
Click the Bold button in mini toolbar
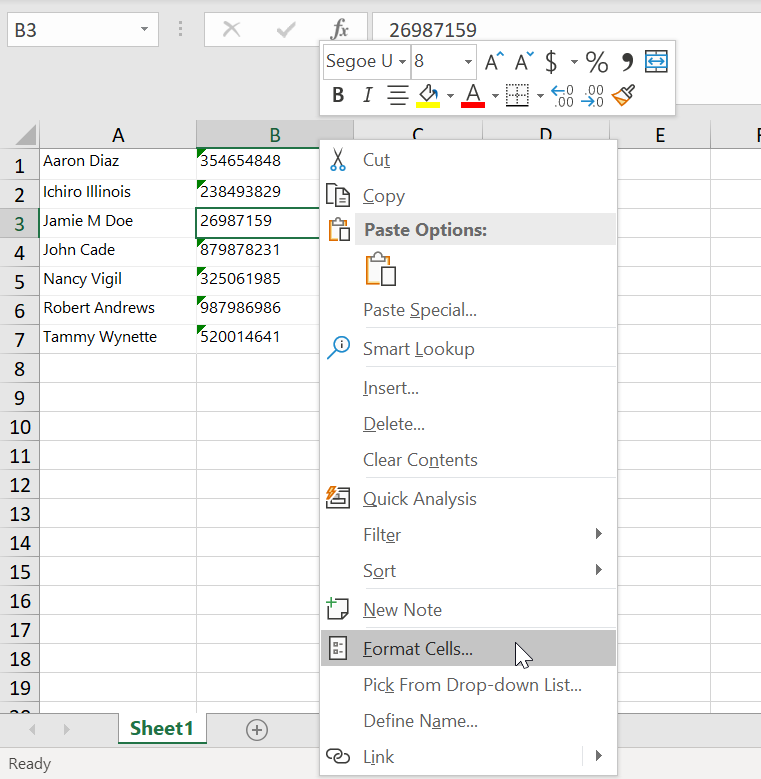pyautogui.click(x=338, y=96)
